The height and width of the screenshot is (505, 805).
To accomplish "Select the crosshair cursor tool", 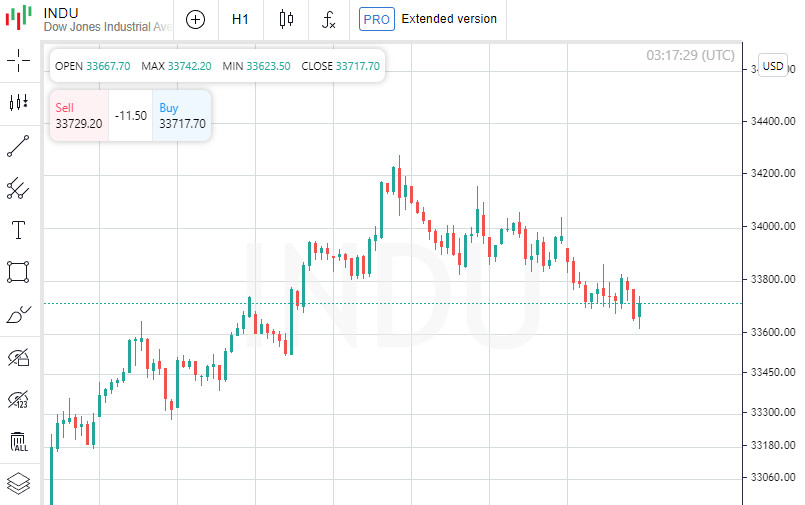I will tap(19, 60).
